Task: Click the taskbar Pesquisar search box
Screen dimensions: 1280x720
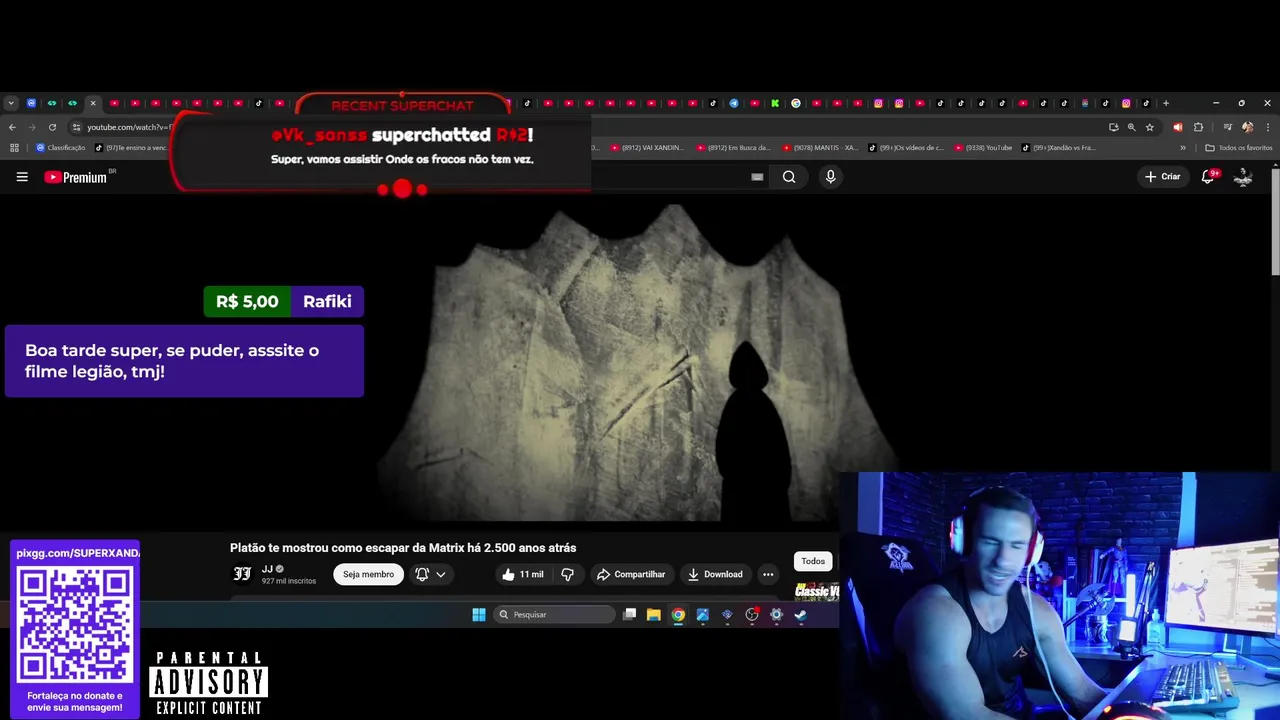Action: pos(555,615)
